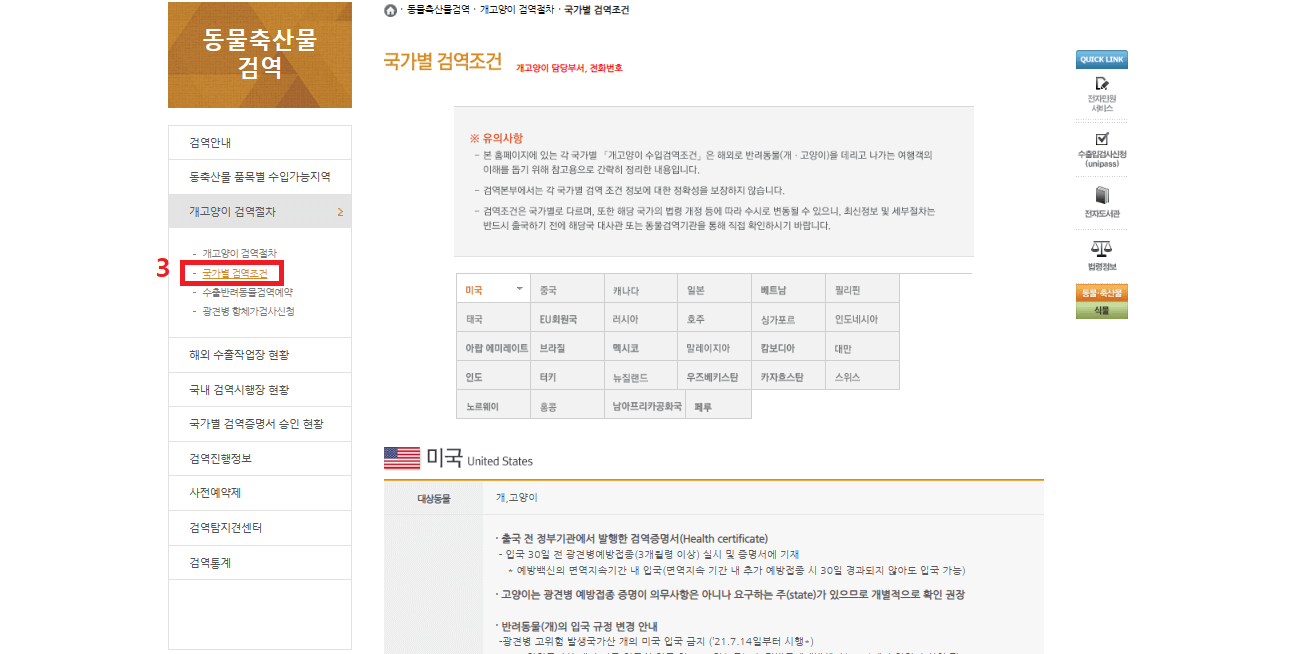Click the United States flag image
This screenshot has height=654, width=1291.
point(402,459)
